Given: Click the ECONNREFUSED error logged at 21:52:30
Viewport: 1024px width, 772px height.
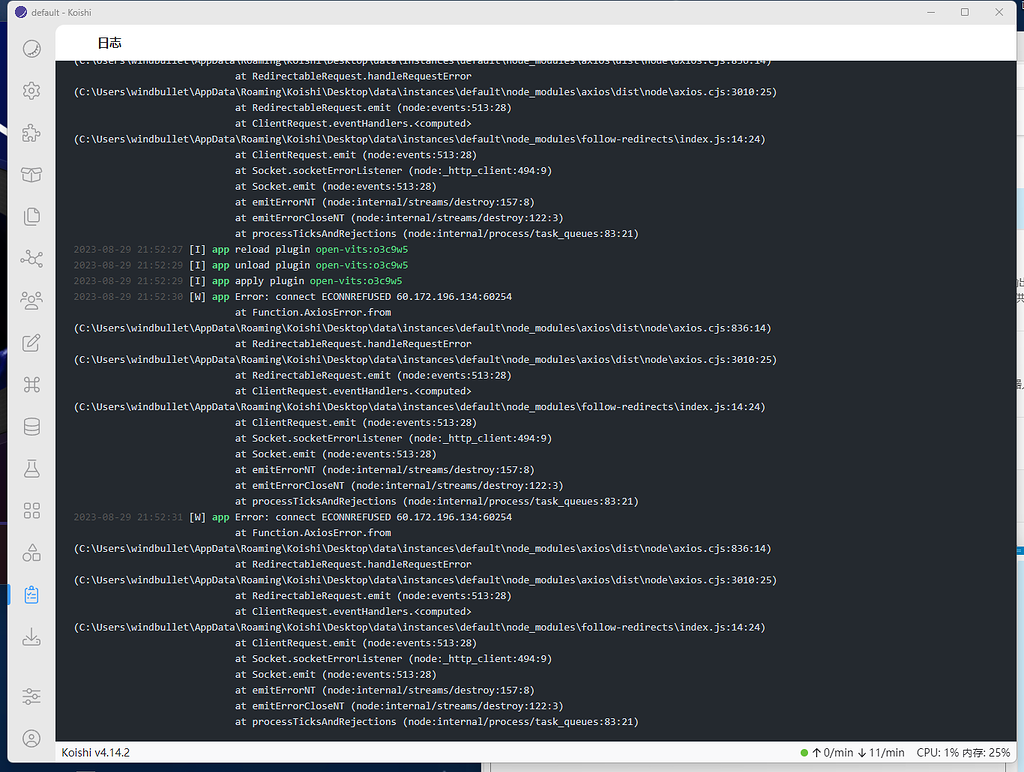Looking at the screenshot, I should (x=293, y=297).
